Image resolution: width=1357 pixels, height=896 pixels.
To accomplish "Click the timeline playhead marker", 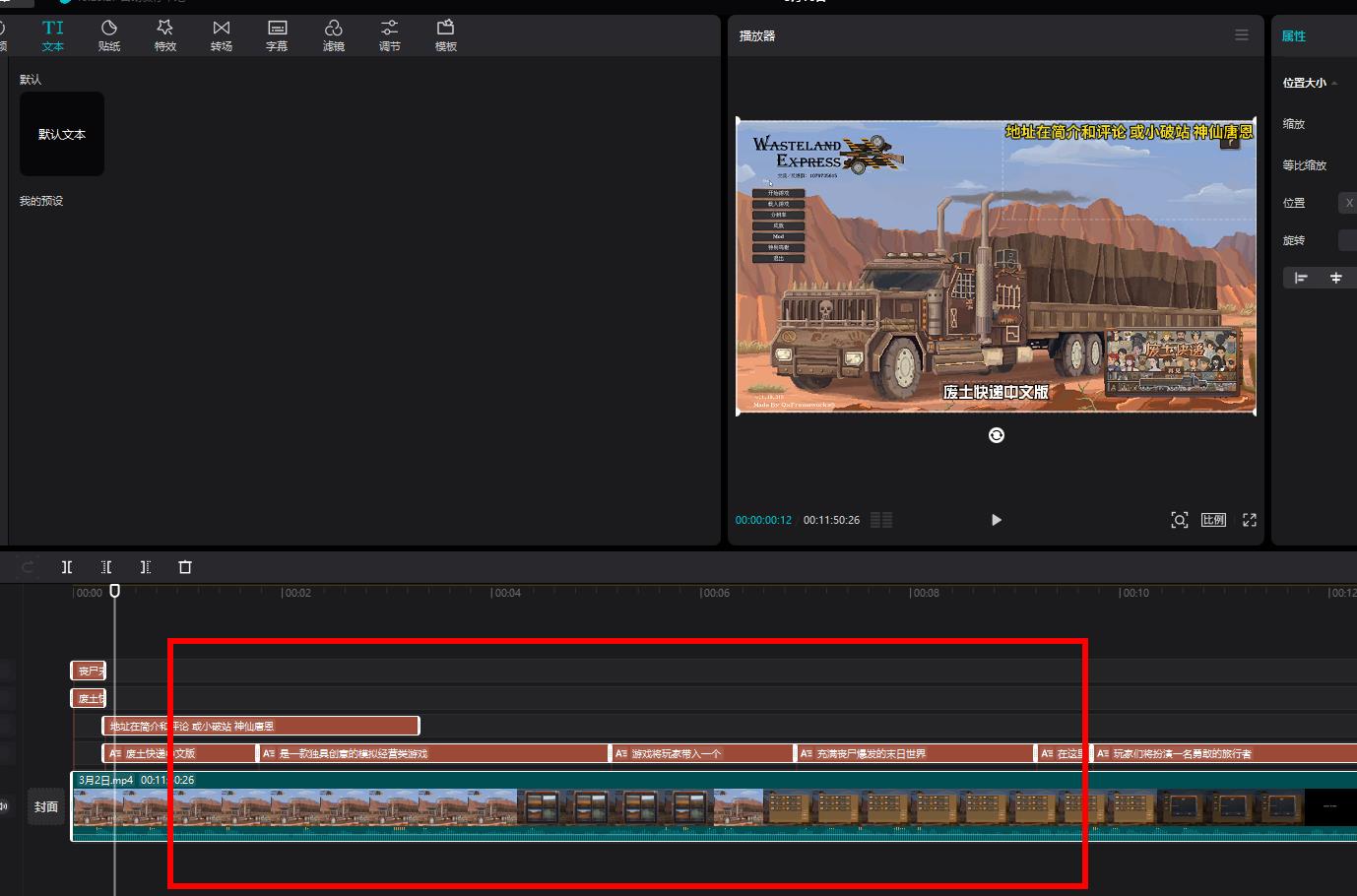I will [x=115, y=591].
